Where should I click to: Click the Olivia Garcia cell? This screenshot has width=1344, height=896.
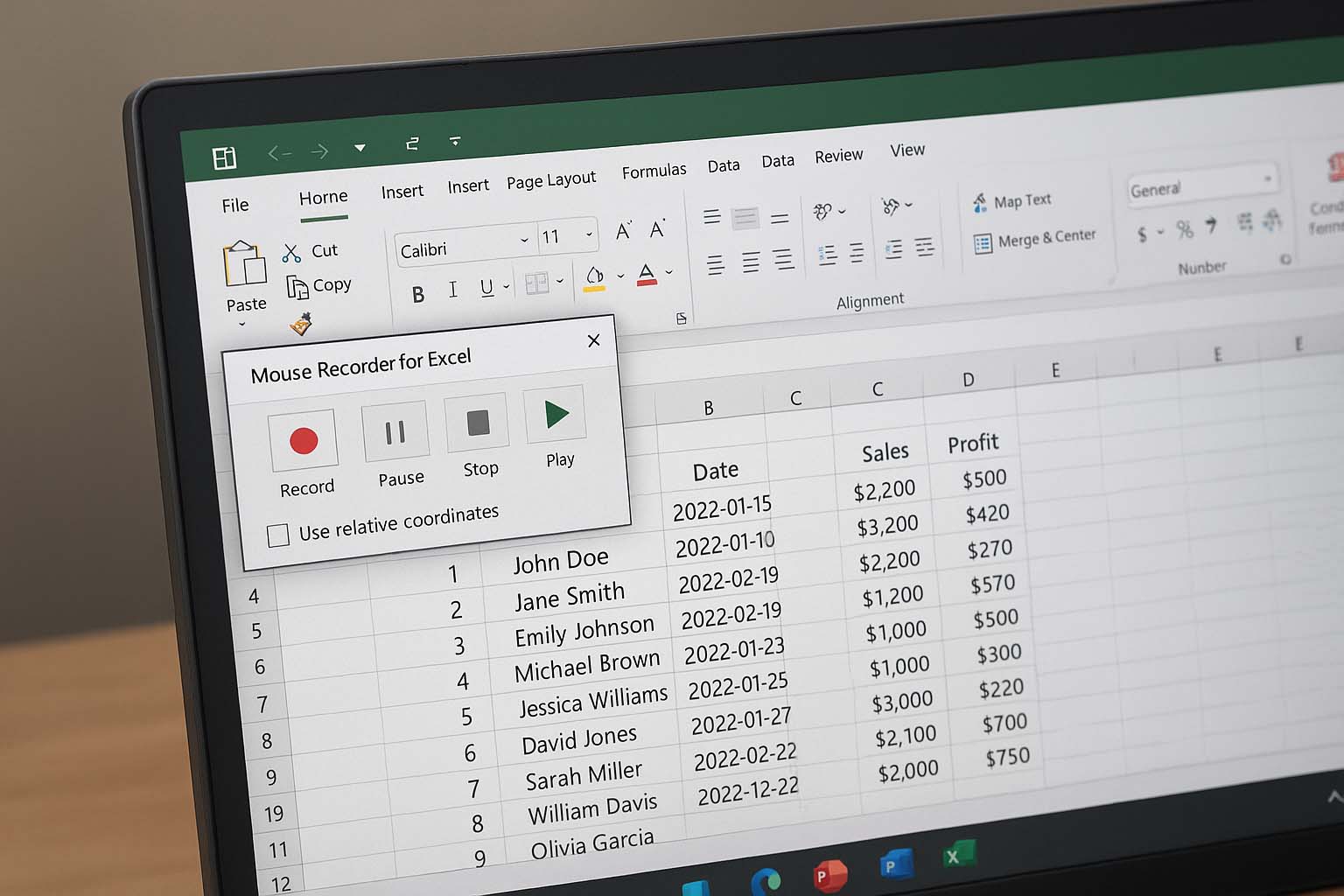coord(591,843)
